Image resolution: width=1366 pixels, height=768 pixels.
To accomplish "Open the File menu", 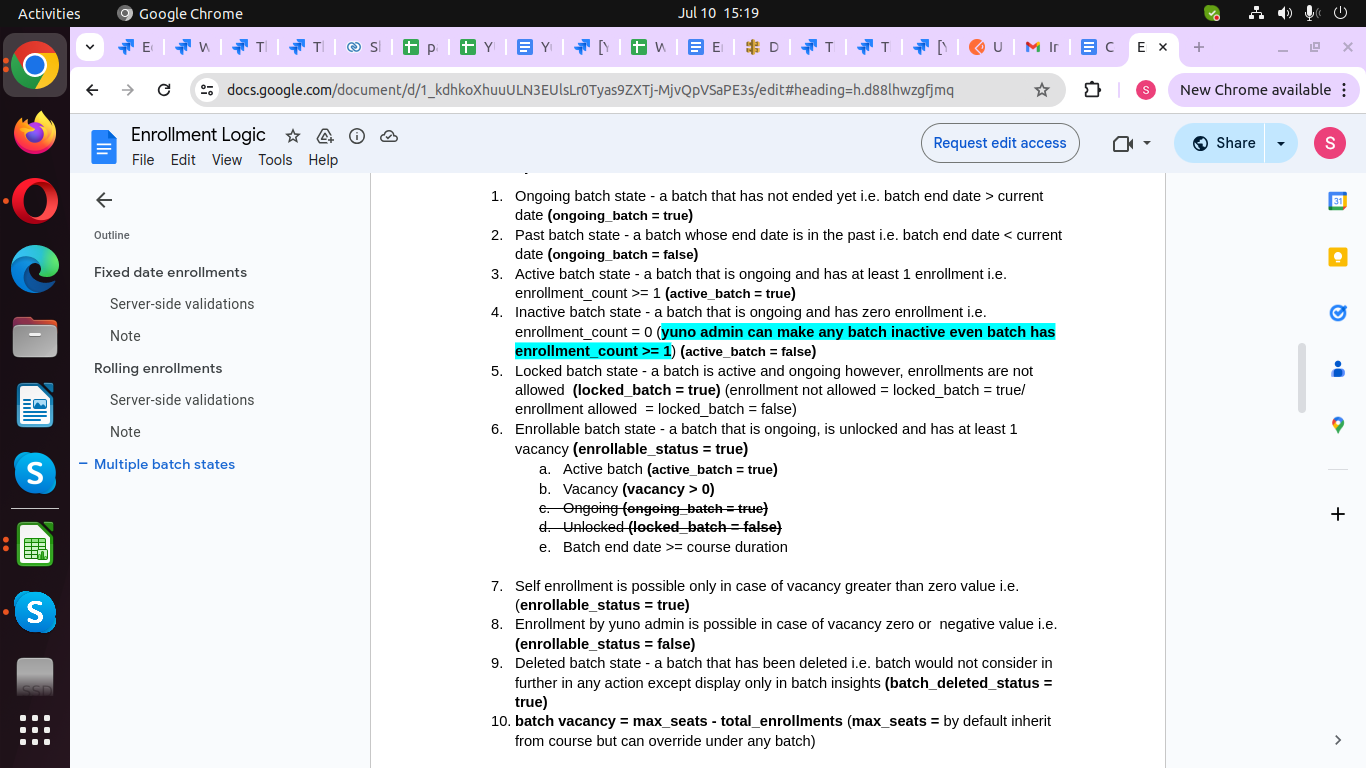I will [x=143, y=160].
